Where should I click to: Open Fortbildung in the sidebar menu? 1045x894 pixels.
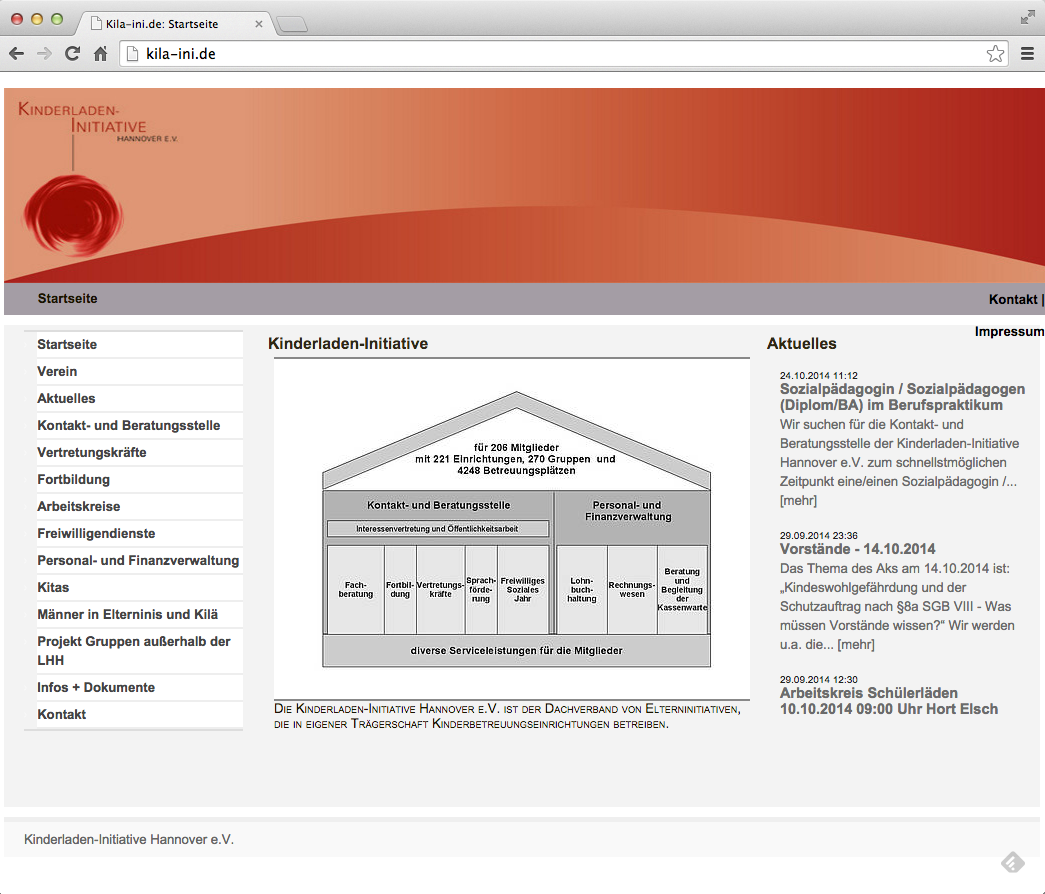73,479
